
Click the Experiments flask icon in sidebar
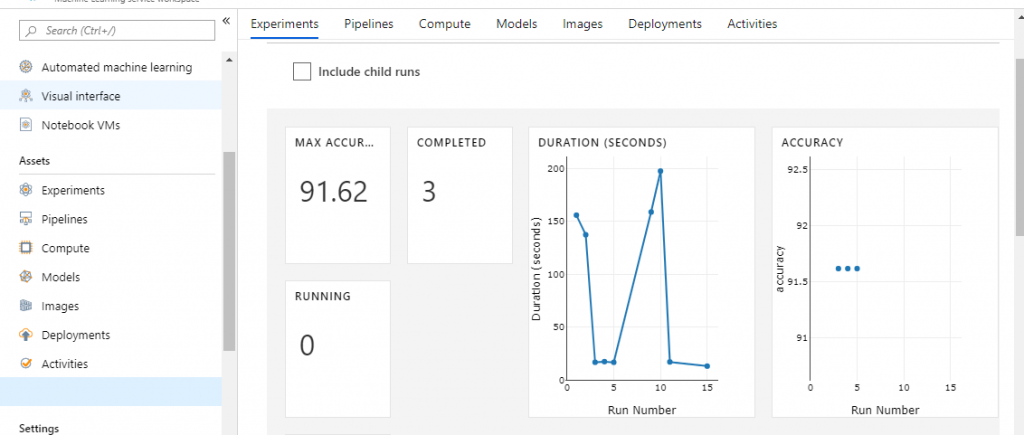click(25, 190)
